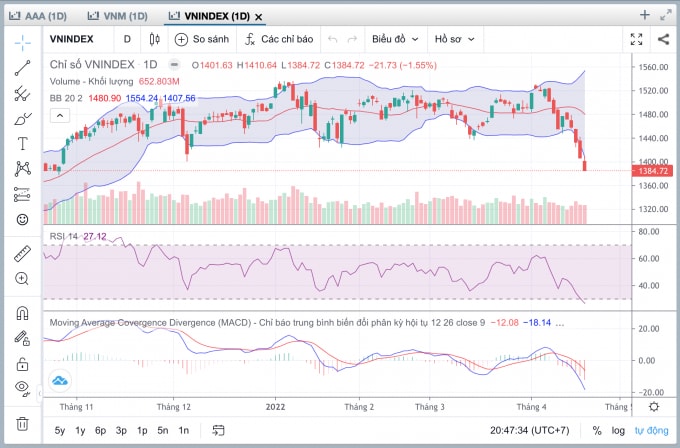This screenshot has height=448, width=680.
Task: Select the 6p time range
Action: [101, 431]
